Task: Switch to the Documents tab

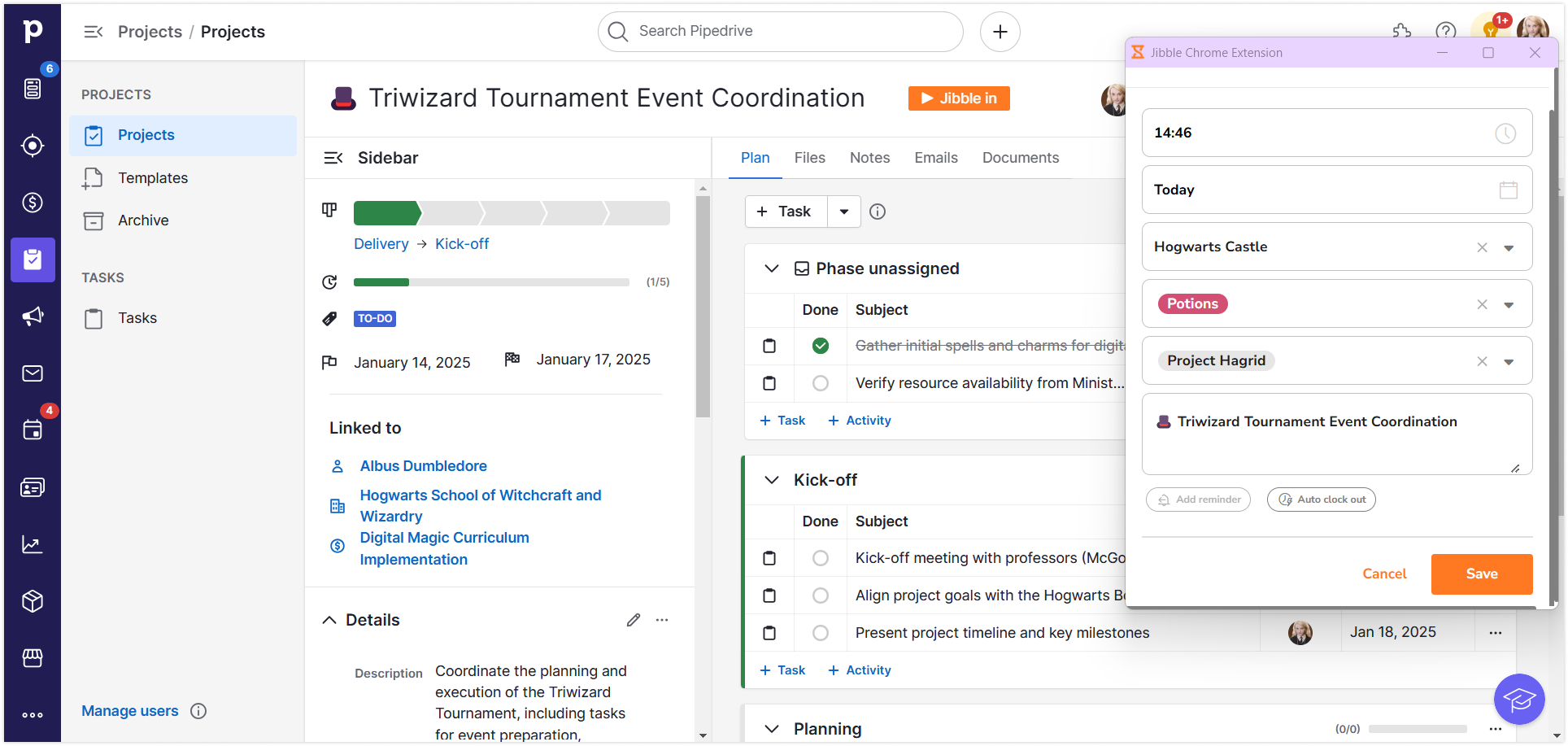Action: point(1020,158)
